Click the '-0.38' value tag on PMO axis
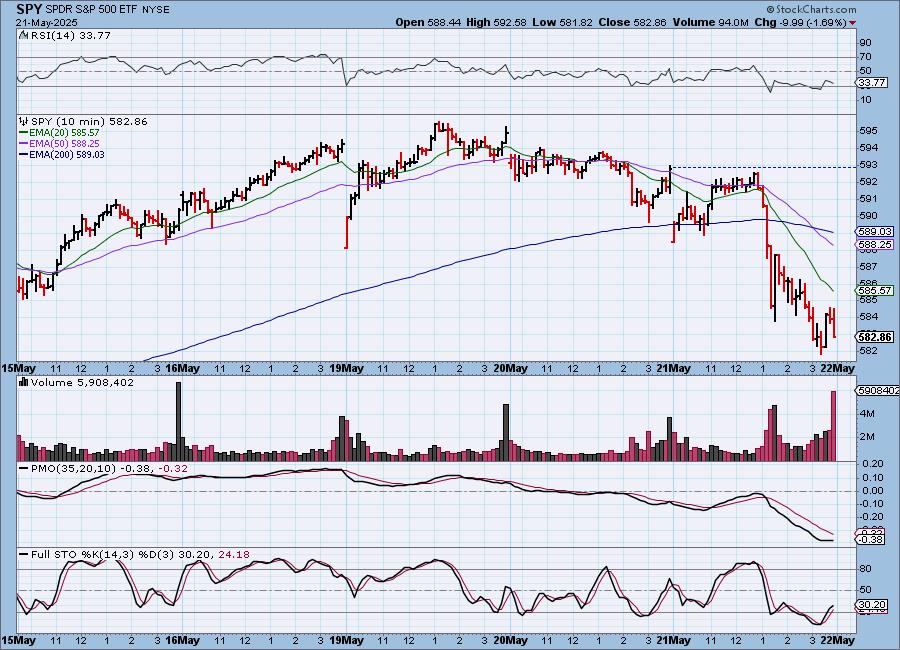900x650 pixels. (x=871, y=539)
